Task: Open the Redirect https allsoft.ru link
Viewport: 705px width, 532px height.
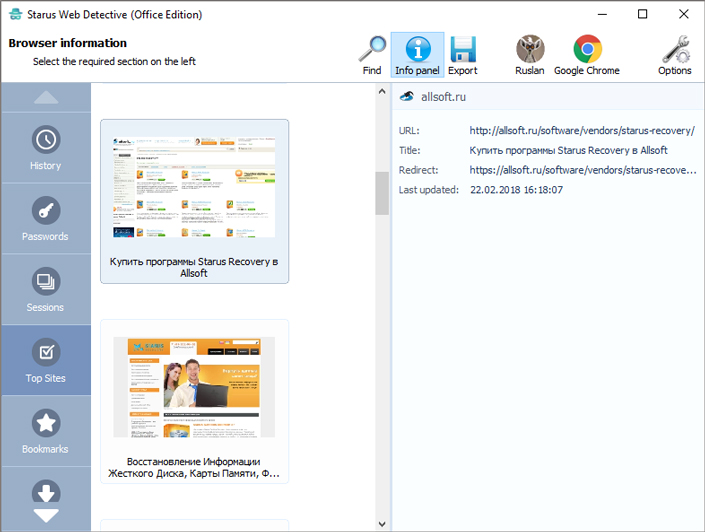Action: pyautogui.click(x=583, y=170)
